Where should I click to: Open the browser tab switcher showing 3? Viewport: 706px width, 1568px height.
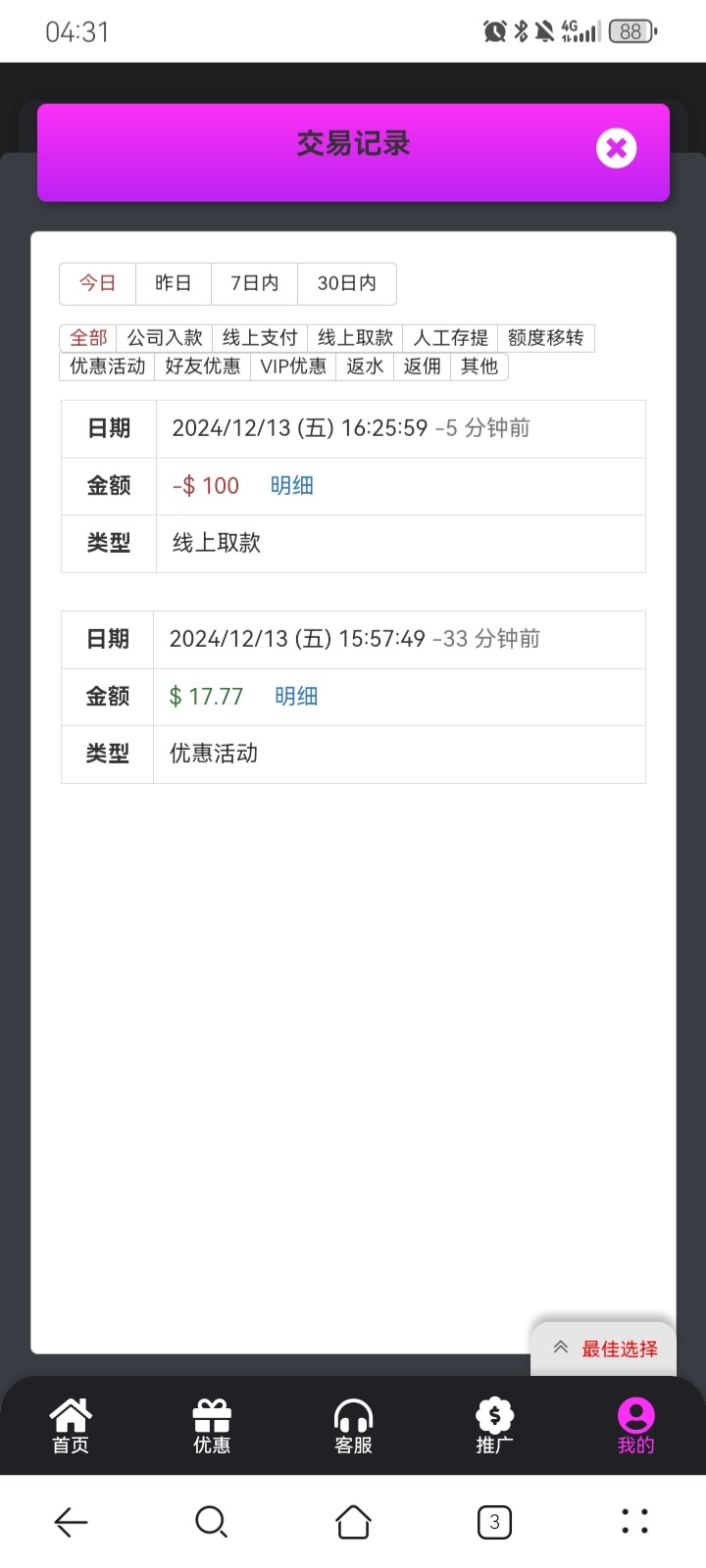494,1522
